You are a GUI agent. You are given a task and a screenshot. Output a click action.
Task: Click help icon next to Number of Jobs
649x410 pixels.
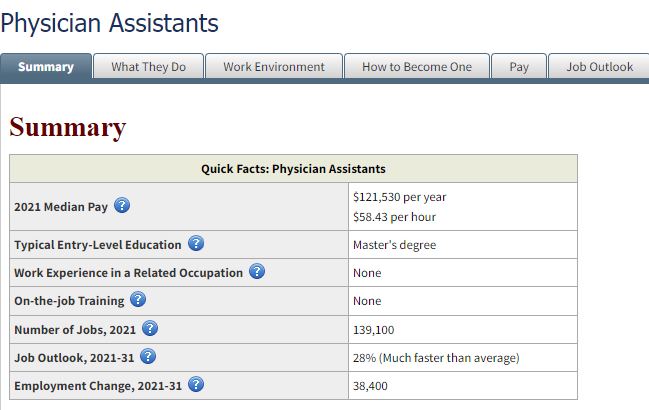click(150, 328)
